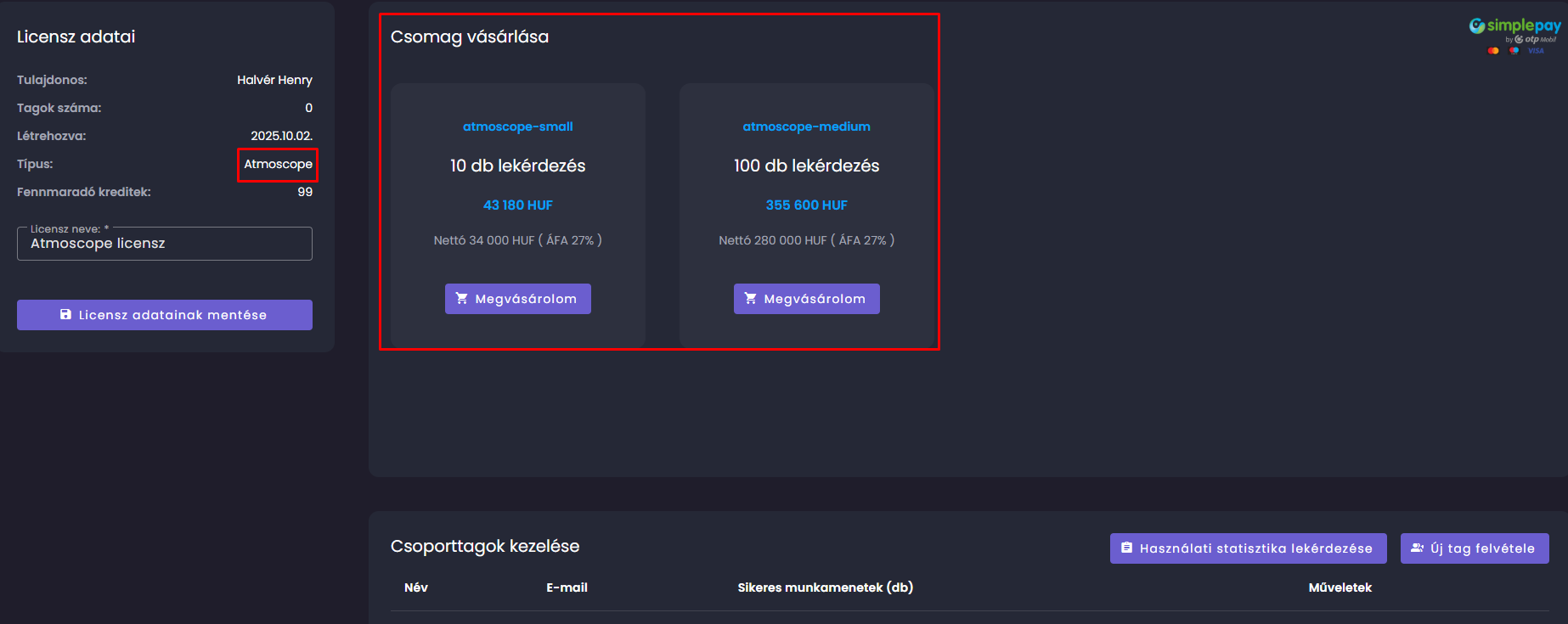The height and width of the screenshot is (624, 1568).
Task: Select the 43 180 HUF price
Action: [517, 205]
